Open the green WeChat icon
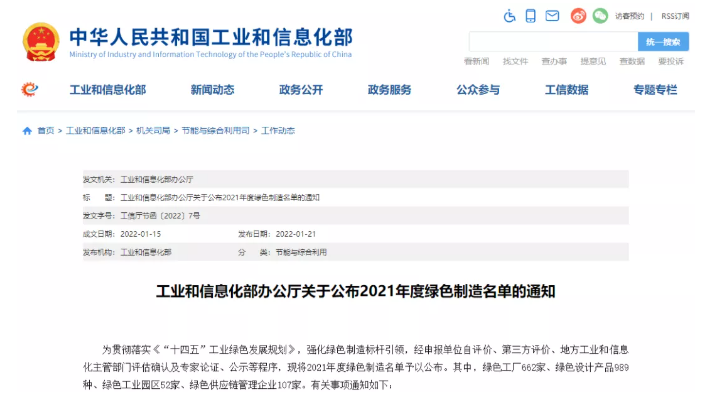This screenshot has height=415, width=708. click(600, 16)
